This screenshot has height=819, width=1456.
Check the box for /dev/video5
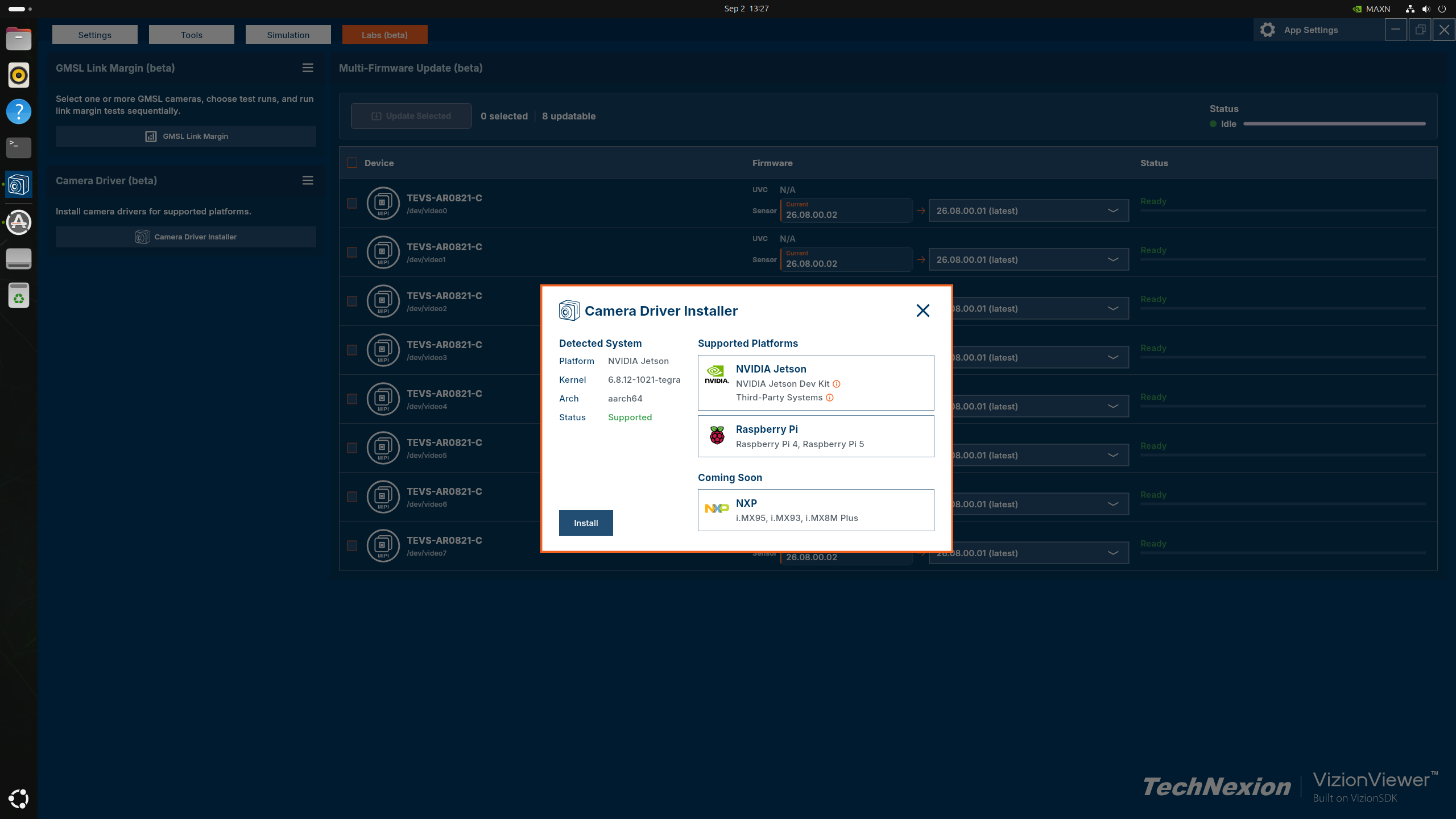point(352,448)
